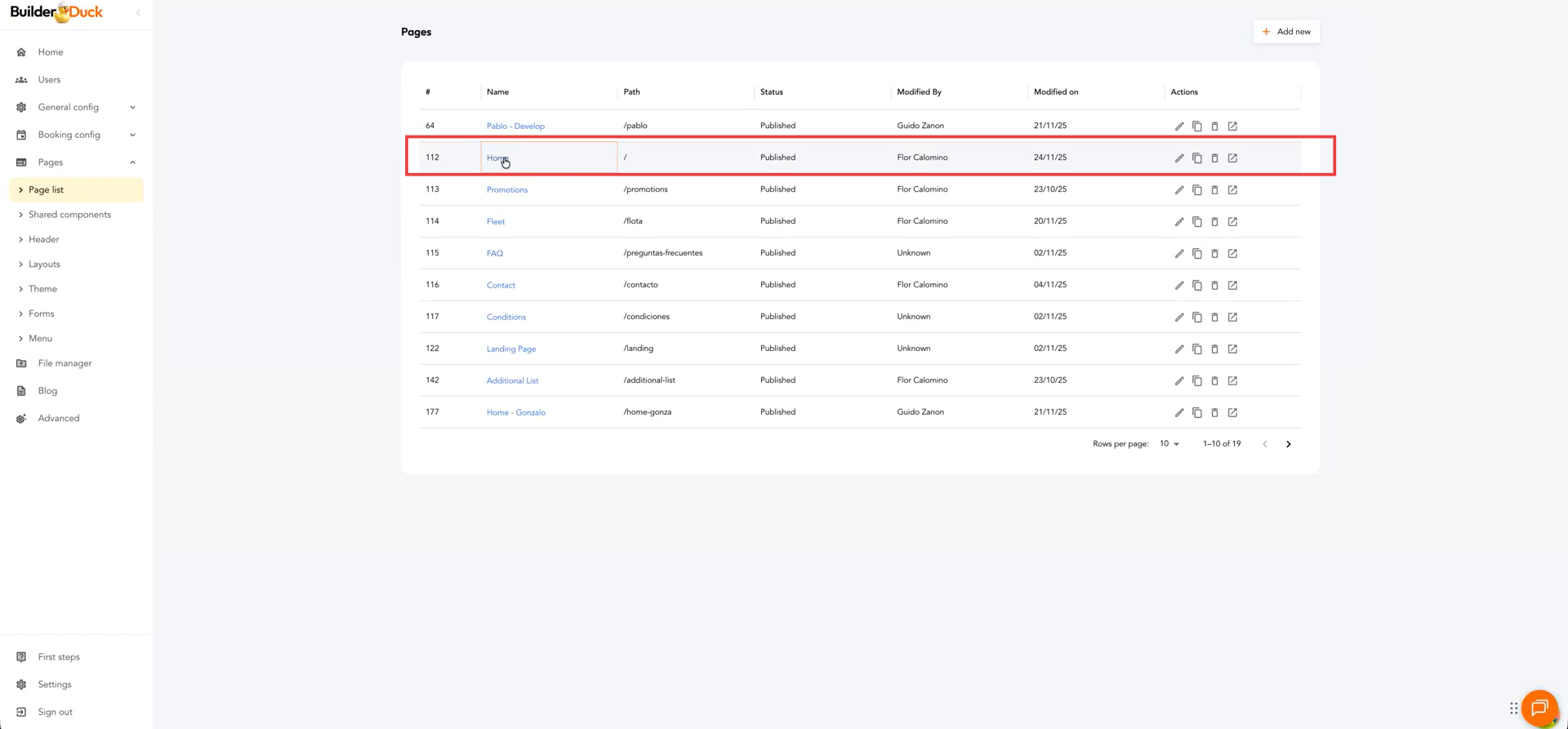1568x729 pixels.
Task: Delete the FAQ page using trash icon
Action: (x=1214, y=254)
